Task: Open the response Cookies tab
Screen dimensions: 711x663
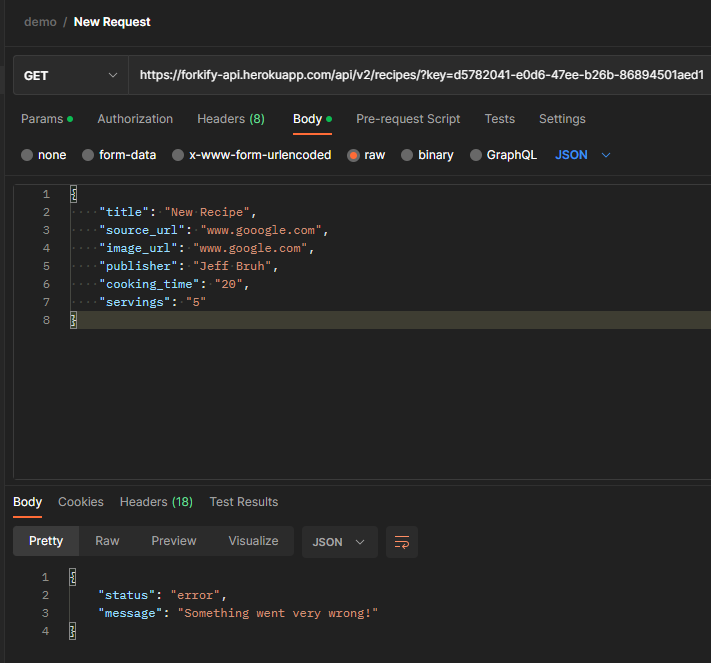Action: 81,502
